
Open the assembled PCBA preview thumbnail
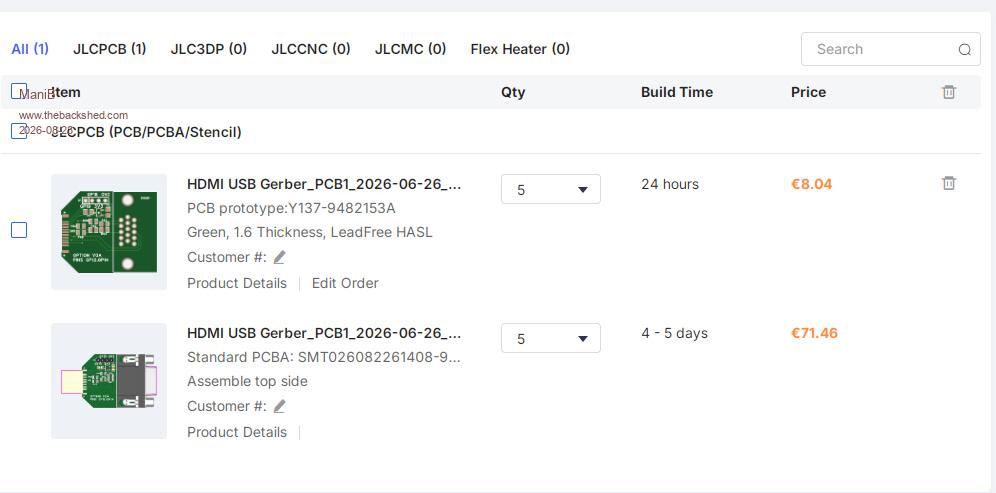[109, 381]
